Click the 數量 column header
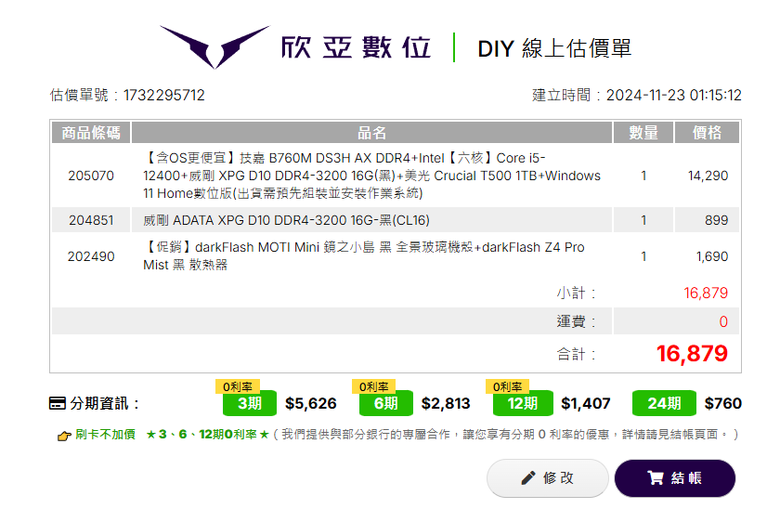The width and height of the screenshot is (780, 522). pos(643,133)
